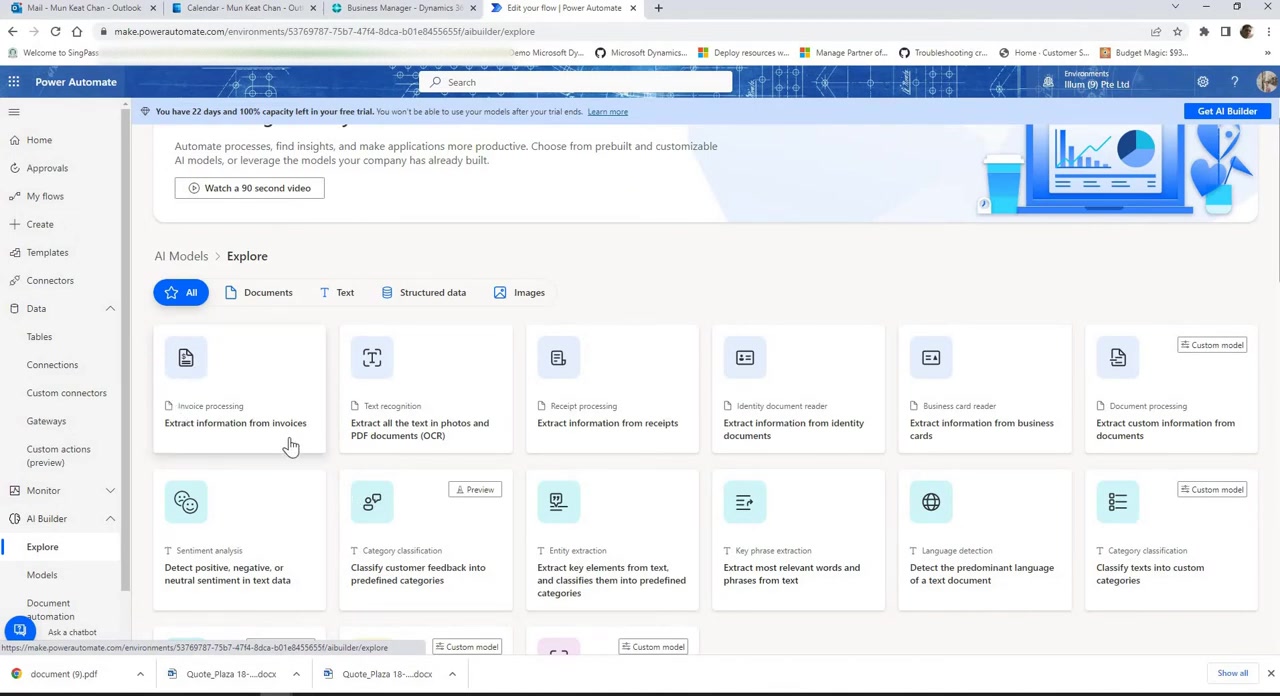The image size is (1280, 696).
Task: Open Create in sidebar
Action: click(x=40, y=224)
